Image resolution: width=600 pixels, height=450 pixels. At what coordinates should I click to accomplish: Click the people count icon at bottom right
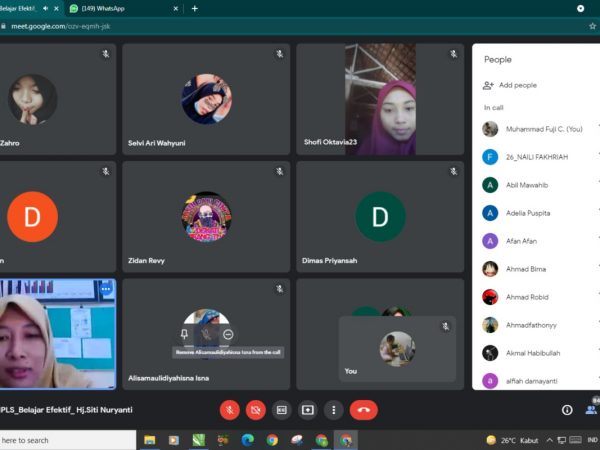point(590,409)
